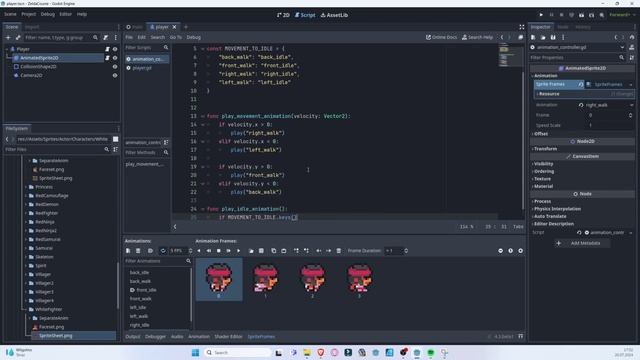Image resolution: width=640 pixels, height=360 pixels.
Task: Expand the Offset section in Inspector
Action: click(x=541, y=134)
